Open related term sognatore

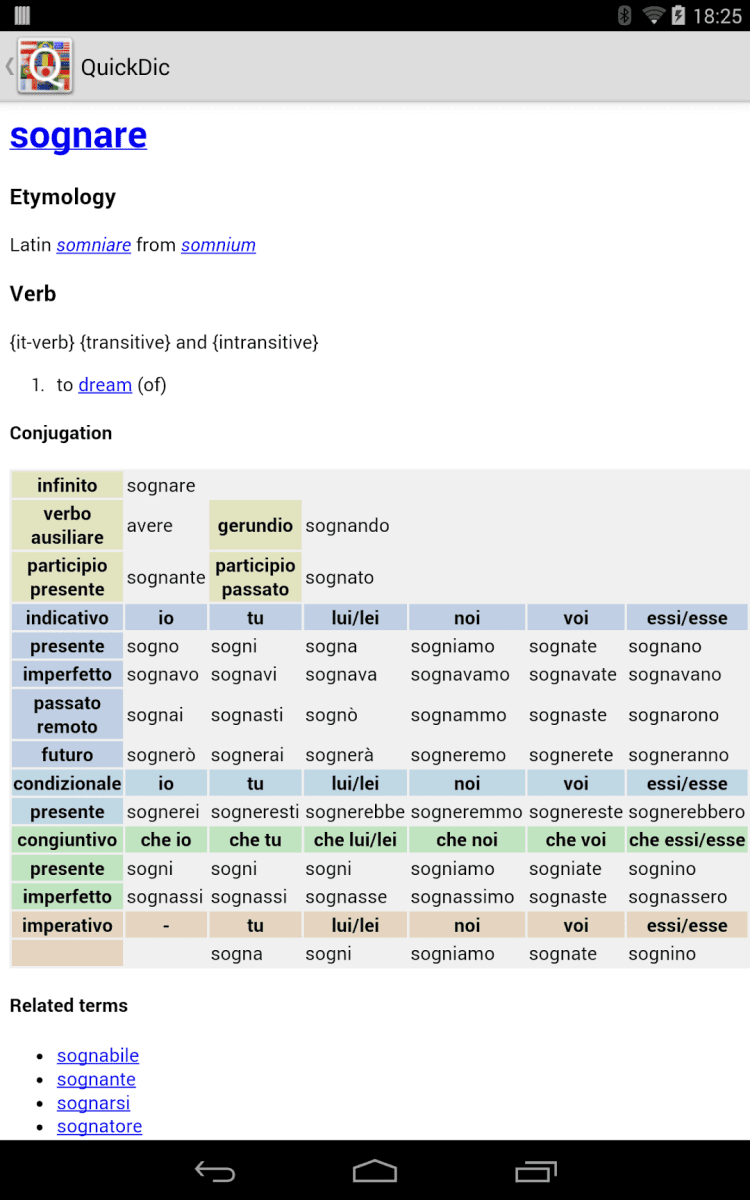[x=99, y=1127]
